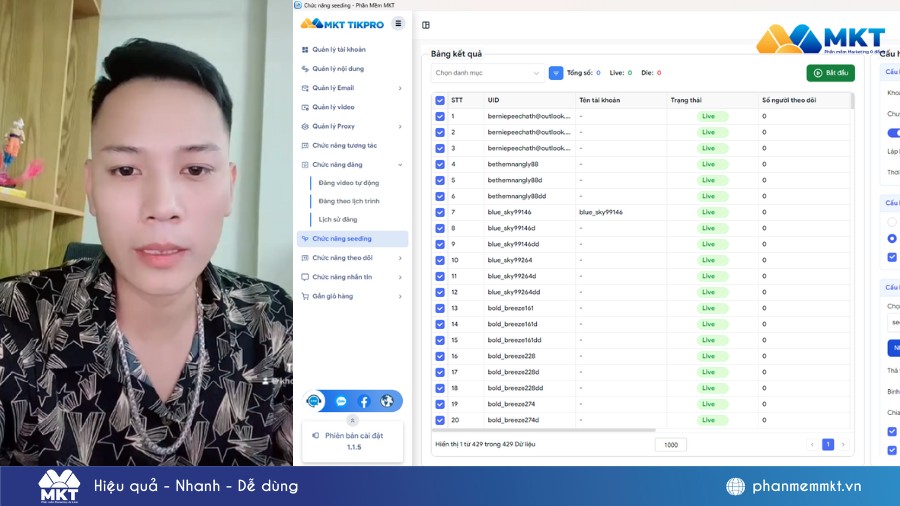Click the panel layout icon in header

click(426, 25)
